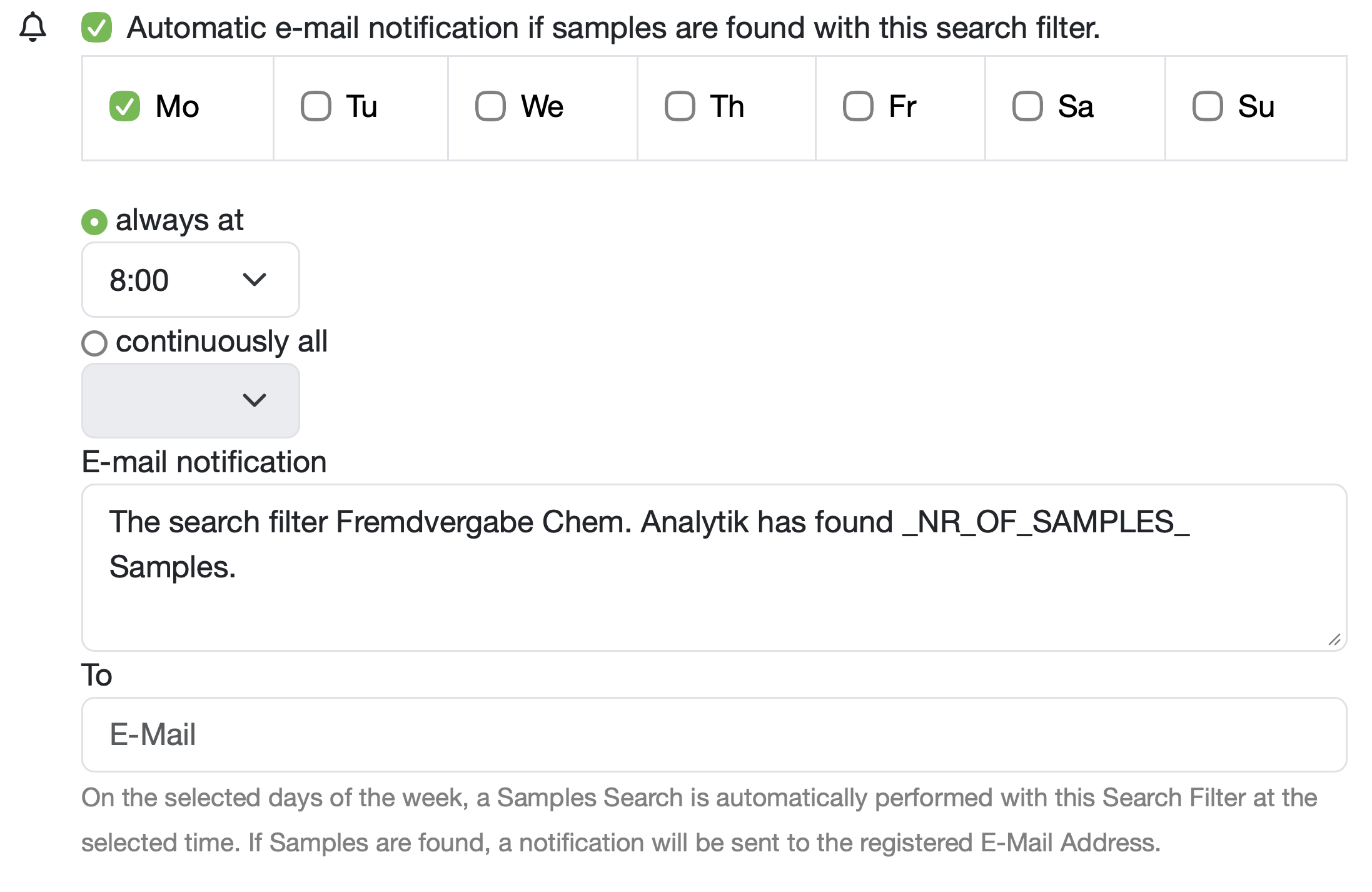The width and height of the screenshot is (1372, 892).
Task: Tick the Th weekday checkbox
Action: point(680,106)
